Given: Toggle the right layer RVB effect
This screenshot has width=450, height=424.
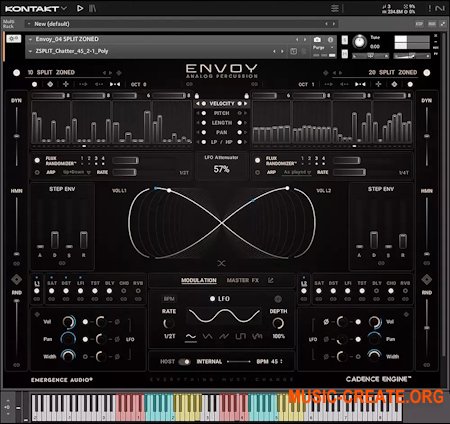Looking at the screenshot, I should (405, 291).
